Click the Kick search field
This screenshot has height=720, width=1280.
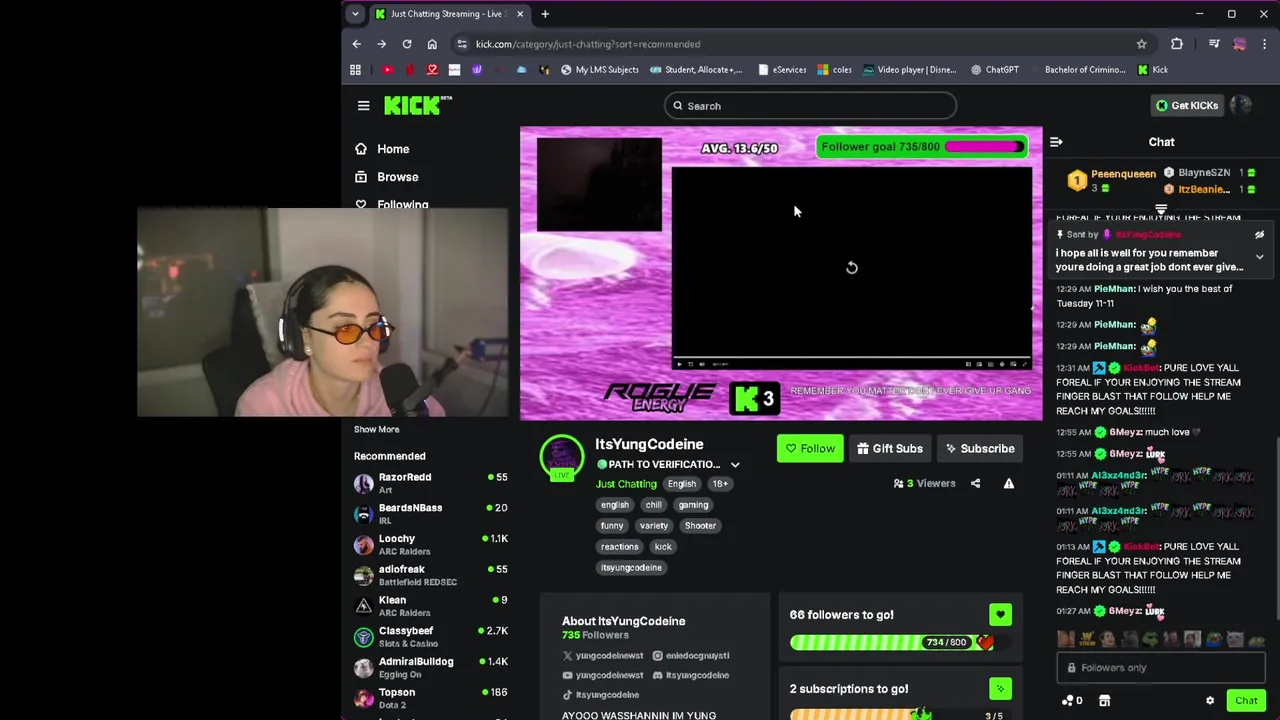click(x=810, y=106)
